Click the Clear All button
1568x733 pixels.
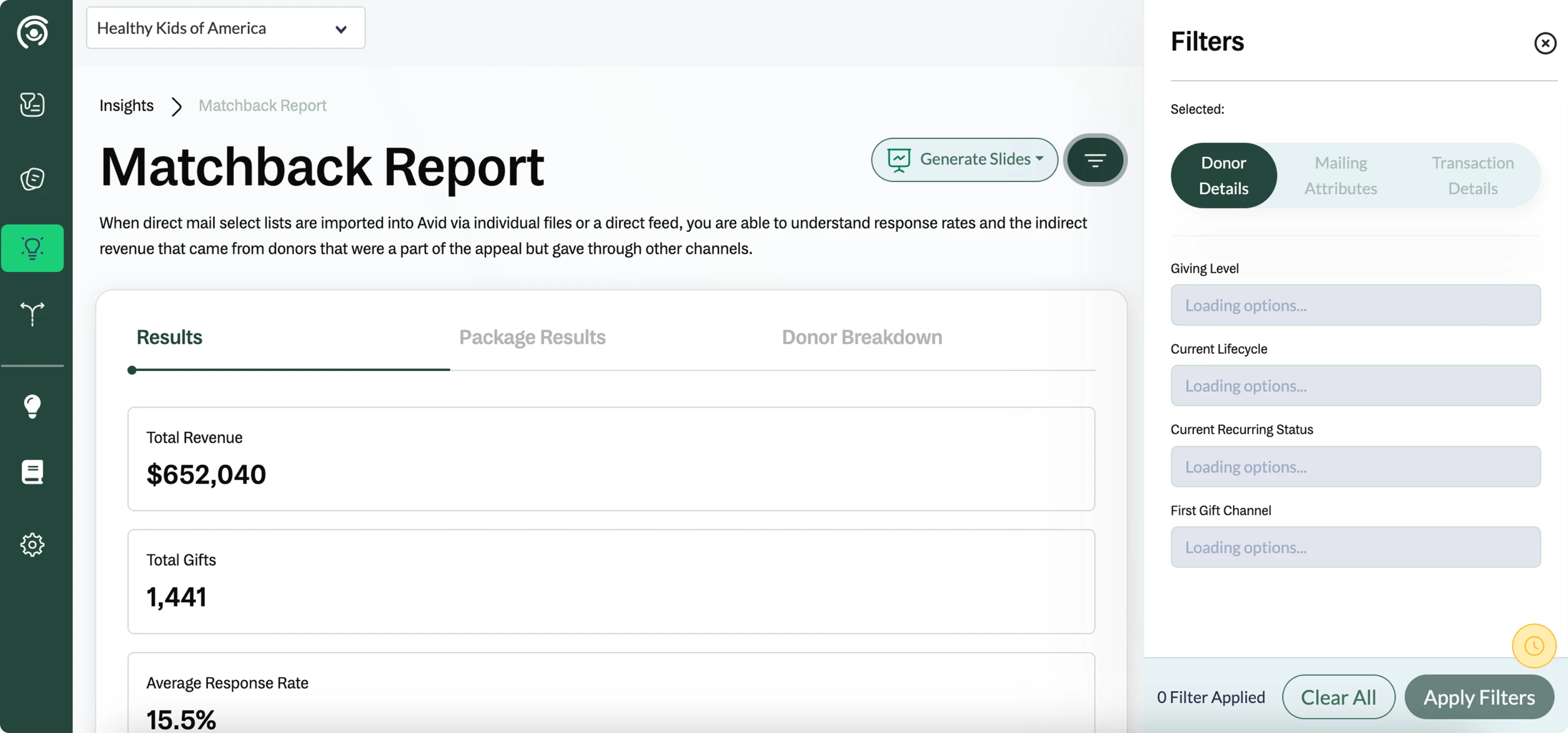coord(1338,697)
